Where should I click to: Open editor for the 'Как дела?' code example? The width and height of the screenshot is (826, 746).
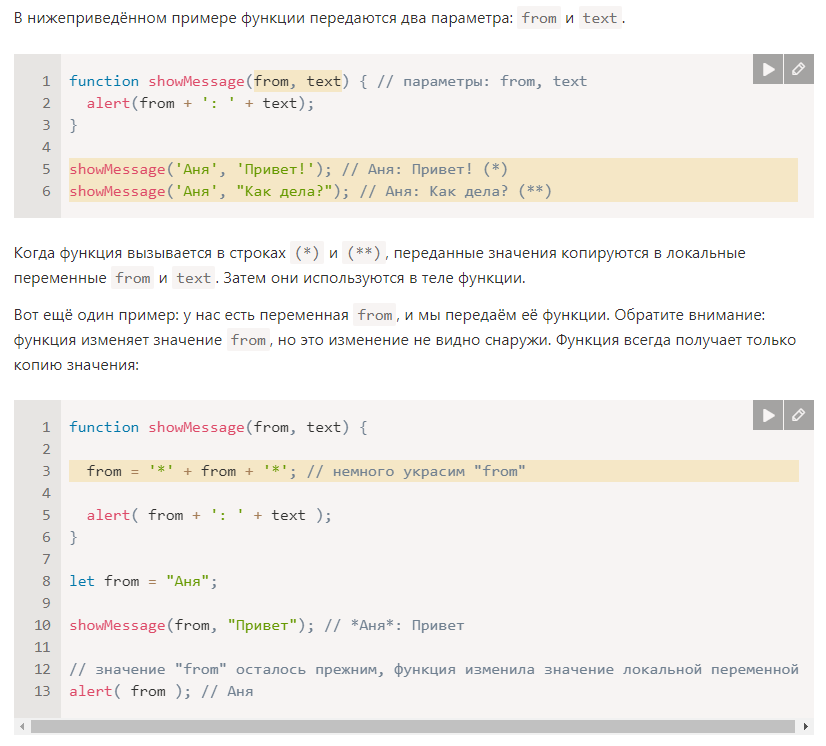click(x=799, y=69)
